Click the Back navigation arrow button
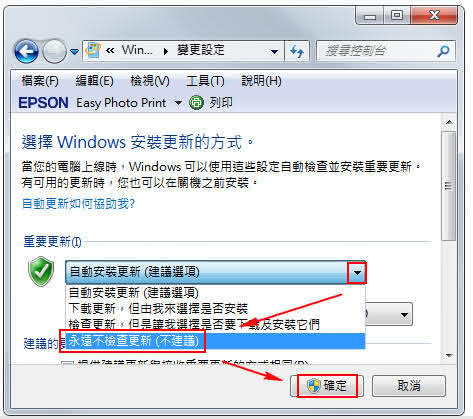 coord(26,51)
